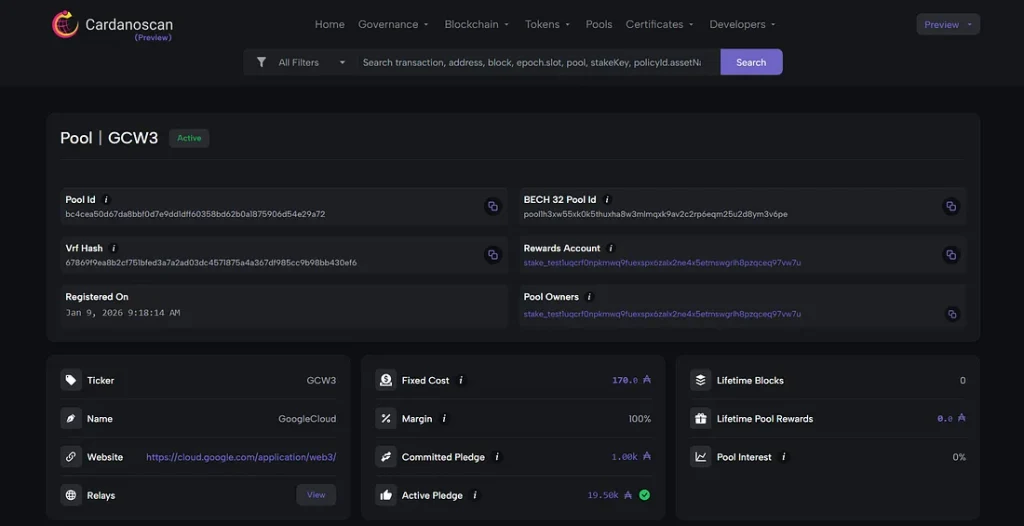Click the info icon beside Pool Id
The width and height of the screenshot is (1024, 526).
tap(106, 199)
